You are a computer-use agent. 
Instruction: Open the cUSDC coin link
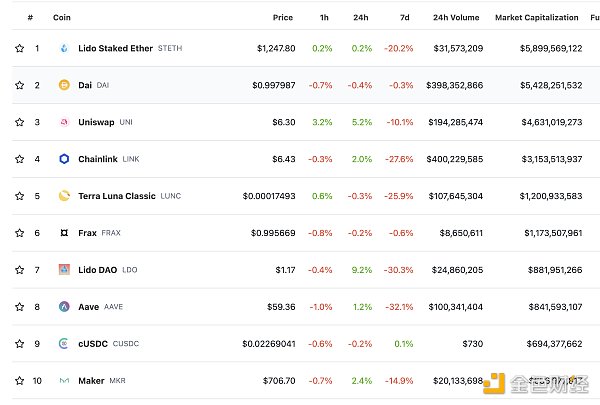93,344
